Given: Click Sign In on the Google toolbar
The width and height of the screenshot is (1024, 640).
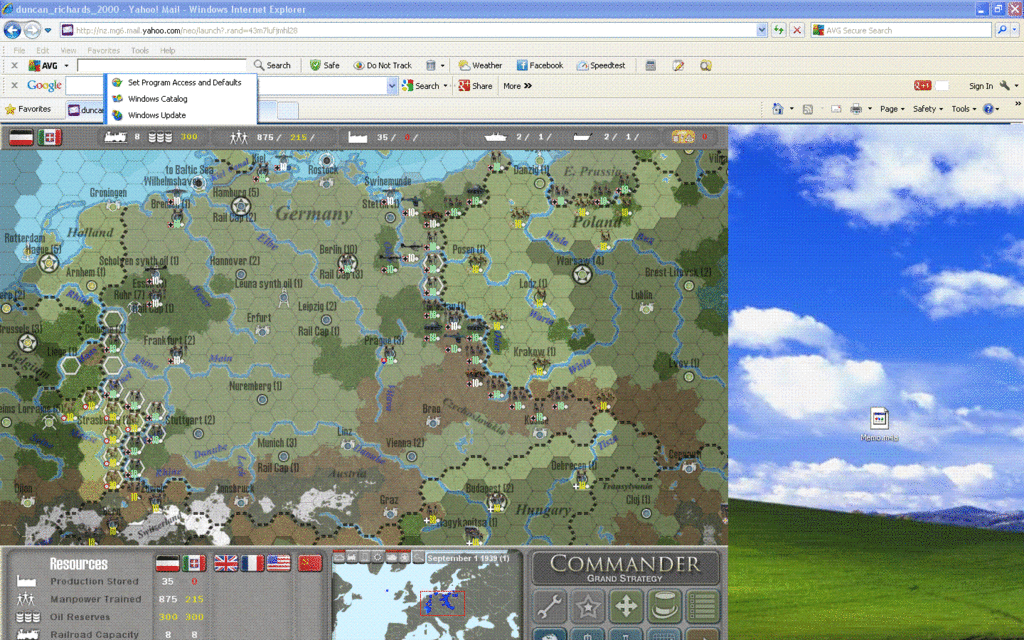Looking at the screenshot, I should coord(981,86).
